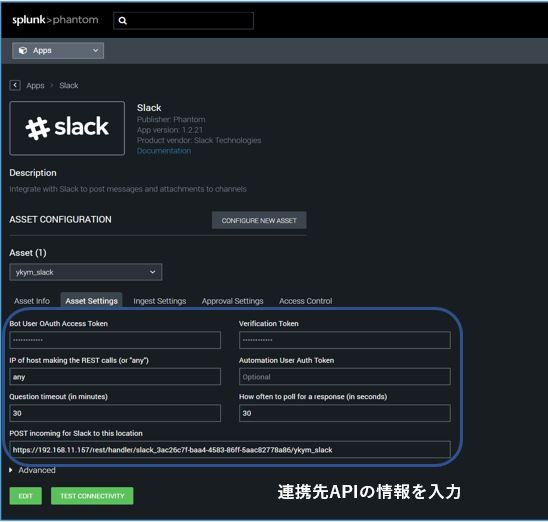This screenshot has height=522, width=548.
Task: Click the Apps breadcrumb link
Action: (x=35, y=86)
